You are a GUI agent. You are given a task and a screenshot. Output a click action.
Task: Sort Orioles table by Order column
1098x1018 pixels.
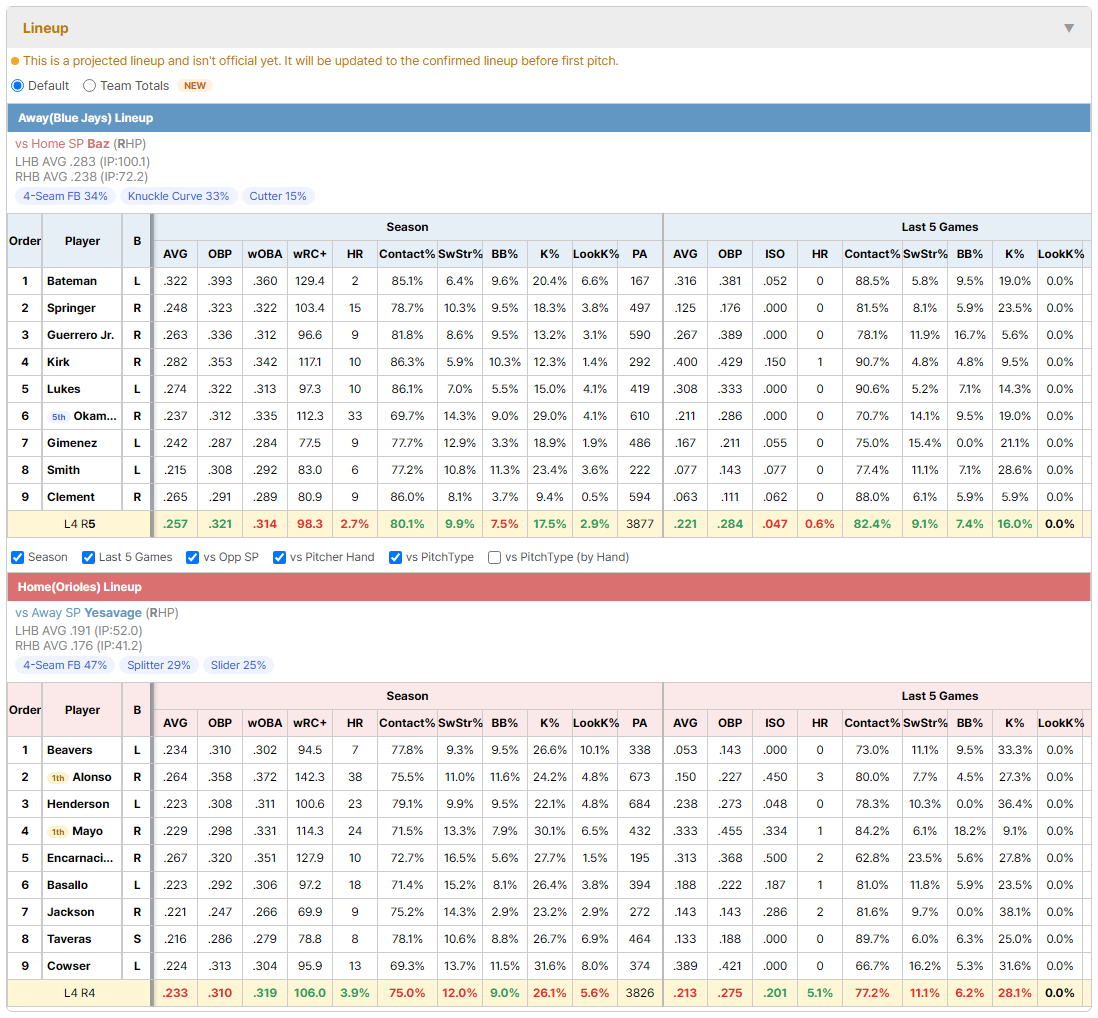(x=25, y=710)
